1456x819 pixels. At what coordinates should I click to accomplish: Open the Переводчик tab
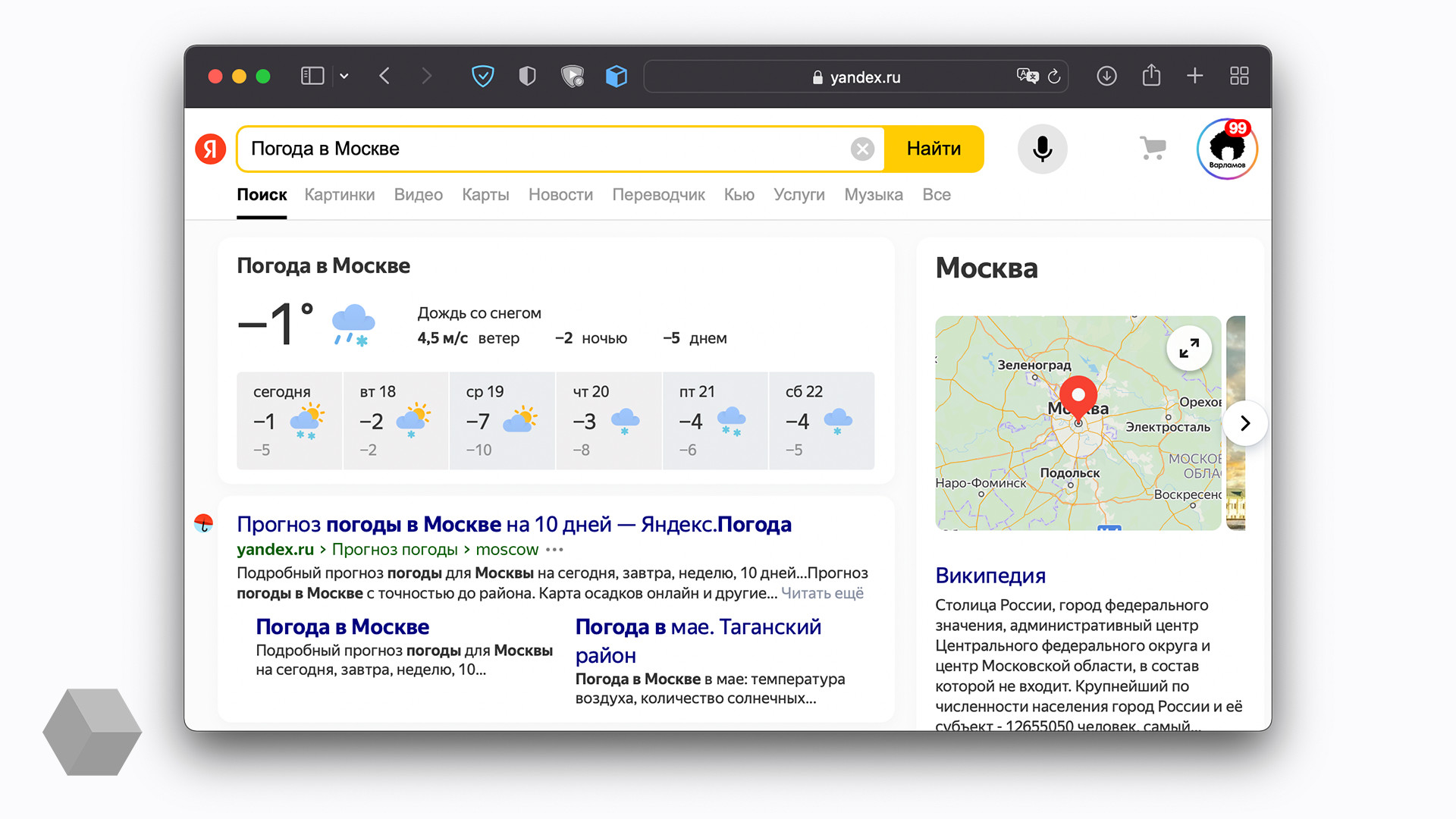[x=658, y=195]
